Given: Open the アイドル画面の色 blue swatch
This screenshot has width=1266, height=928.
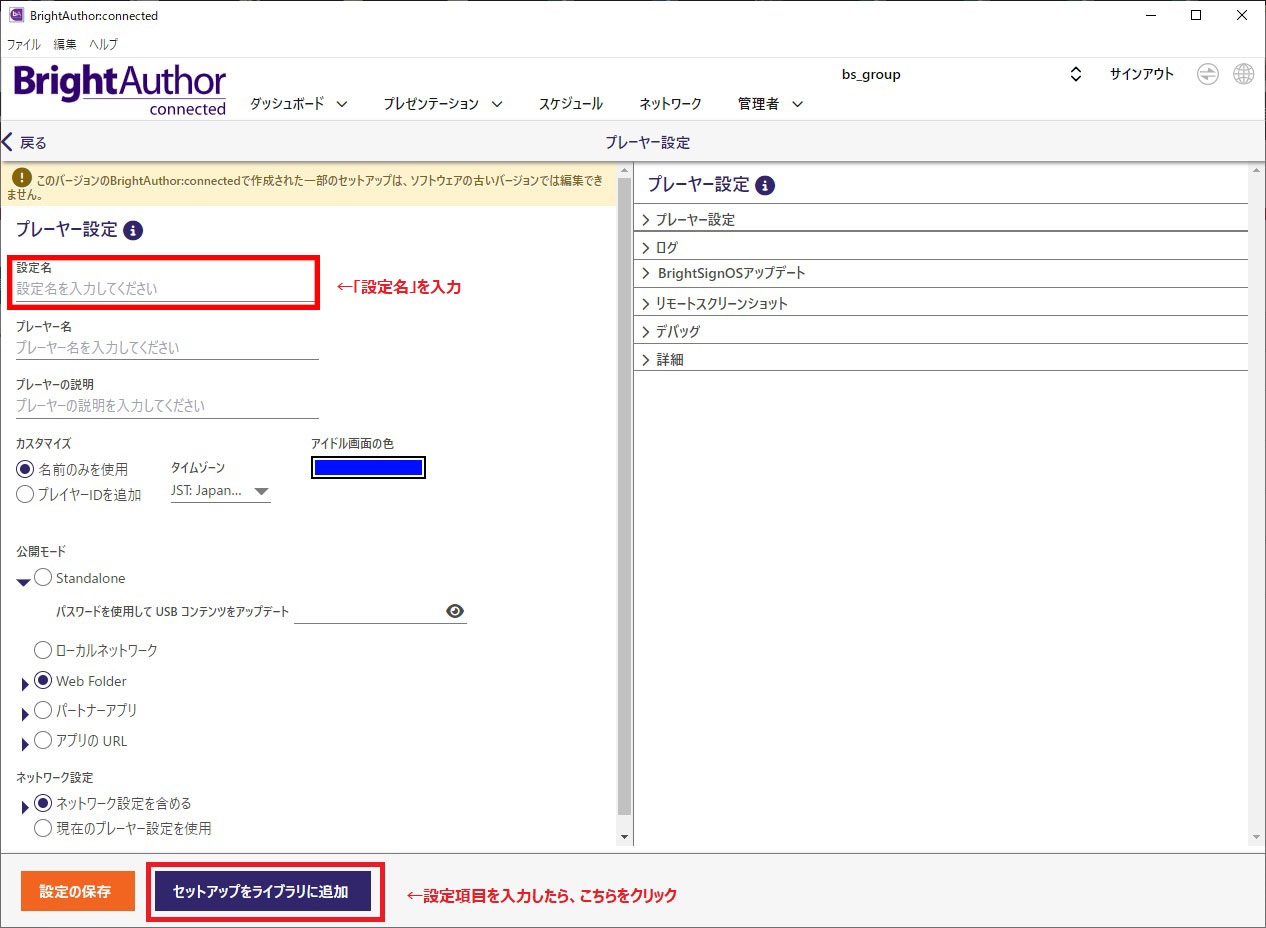Looking at the screenshot, I should pyautogui.click(x=368, y=467).
